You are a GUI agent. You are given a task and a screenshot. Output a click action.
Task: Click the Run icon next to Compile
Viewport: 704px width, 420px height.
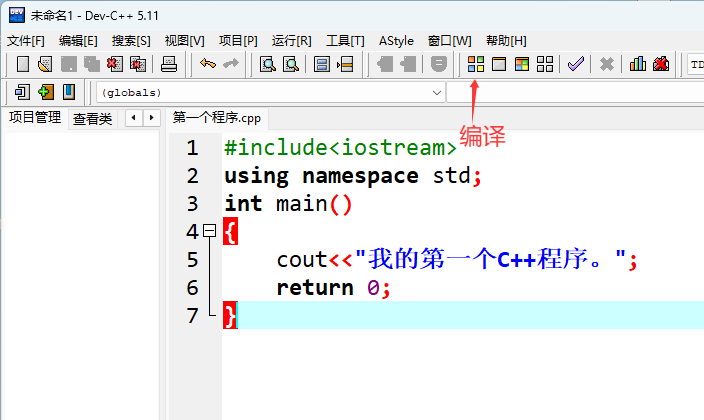click(498, 64)
